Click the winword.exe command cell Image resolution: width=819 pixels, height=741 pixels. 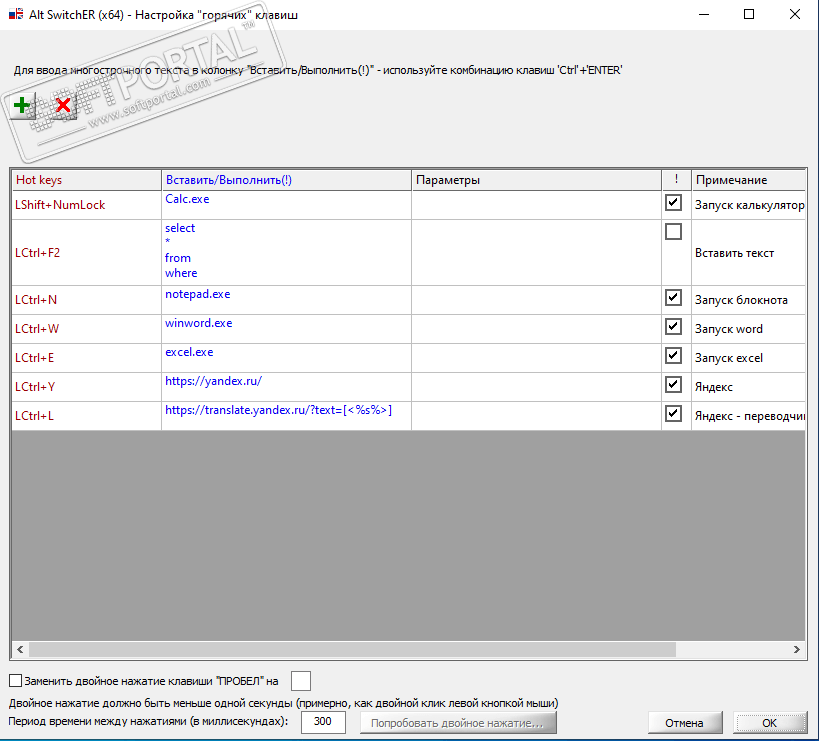click(286, 329)
